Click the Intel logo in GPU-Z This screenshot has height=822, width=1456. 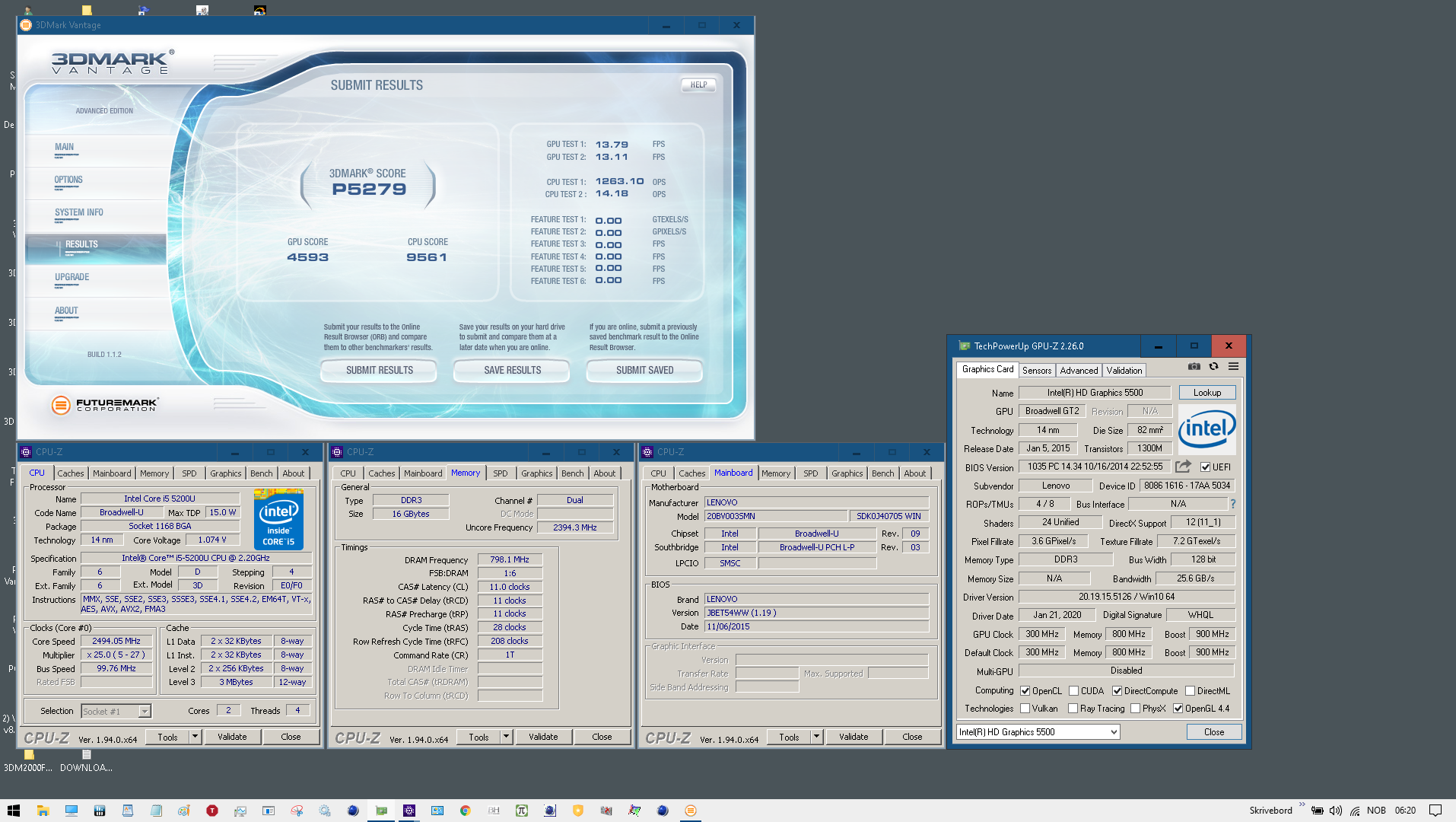(1206, 429)
